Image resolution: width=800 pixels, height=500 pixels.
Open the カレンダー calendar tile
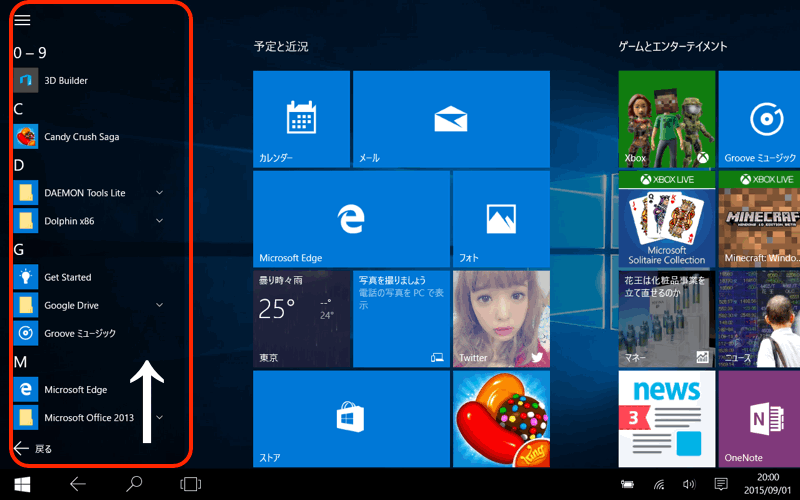[x=300, y=118]
